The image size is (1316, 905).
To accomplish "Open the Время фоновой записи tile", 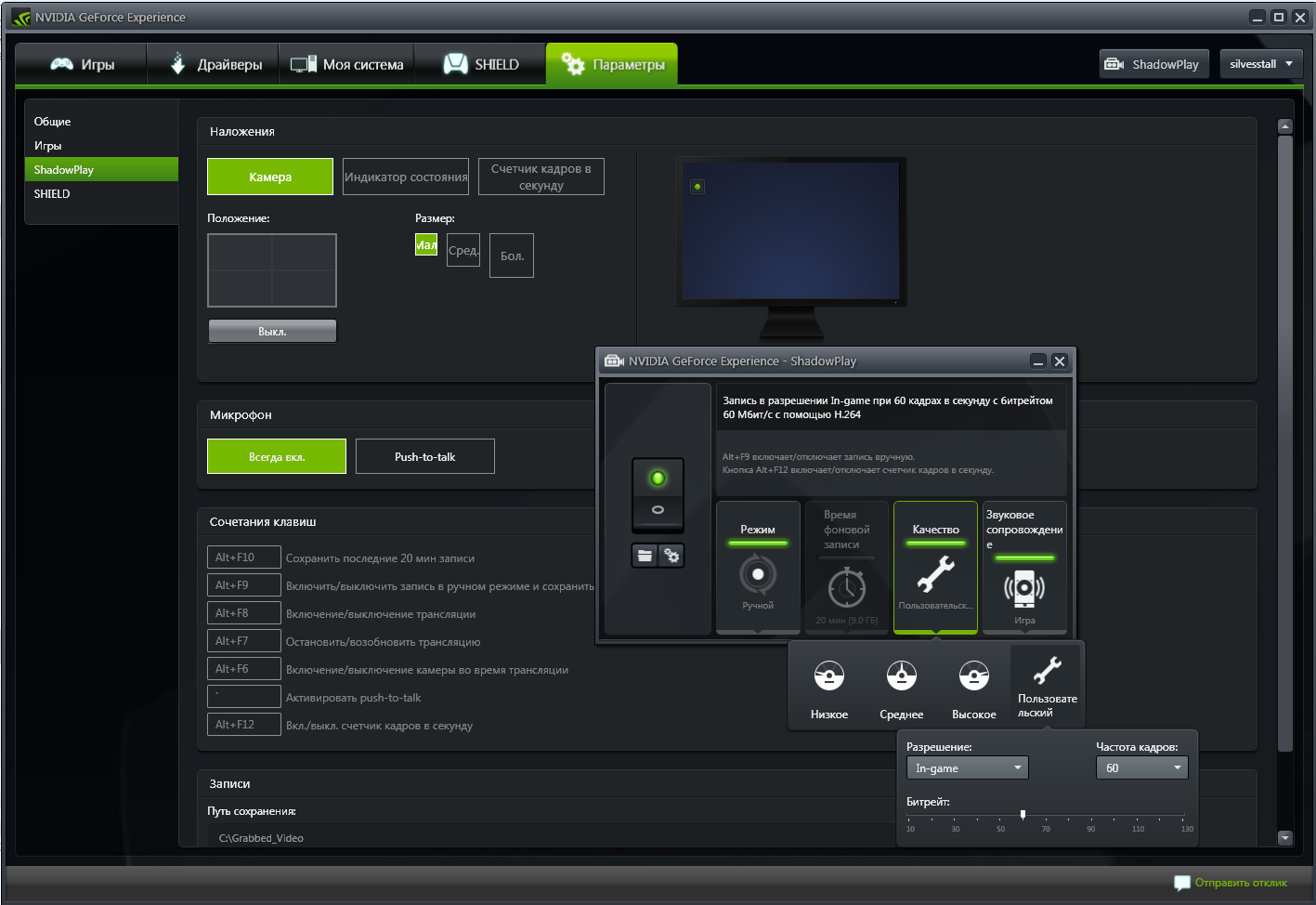I will (x=847, y=567).
